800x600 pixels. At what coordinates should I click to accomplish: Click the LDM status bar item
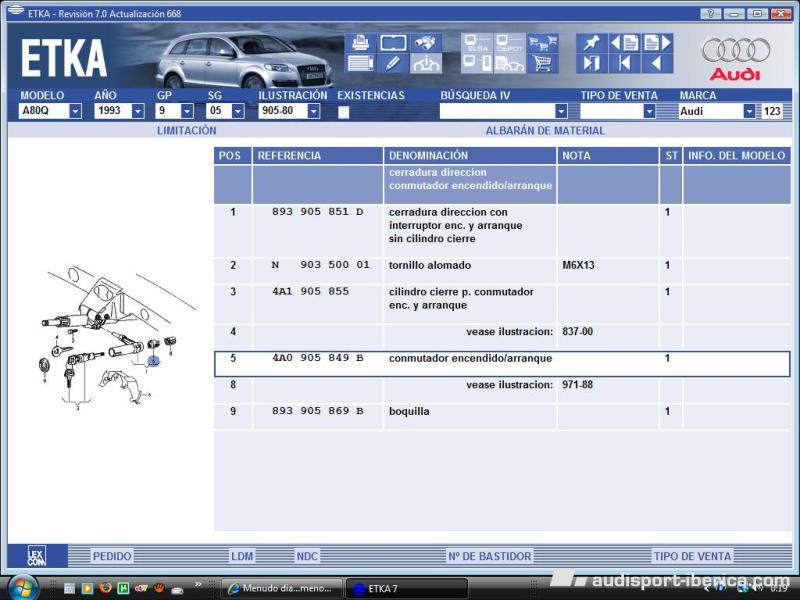242,556
